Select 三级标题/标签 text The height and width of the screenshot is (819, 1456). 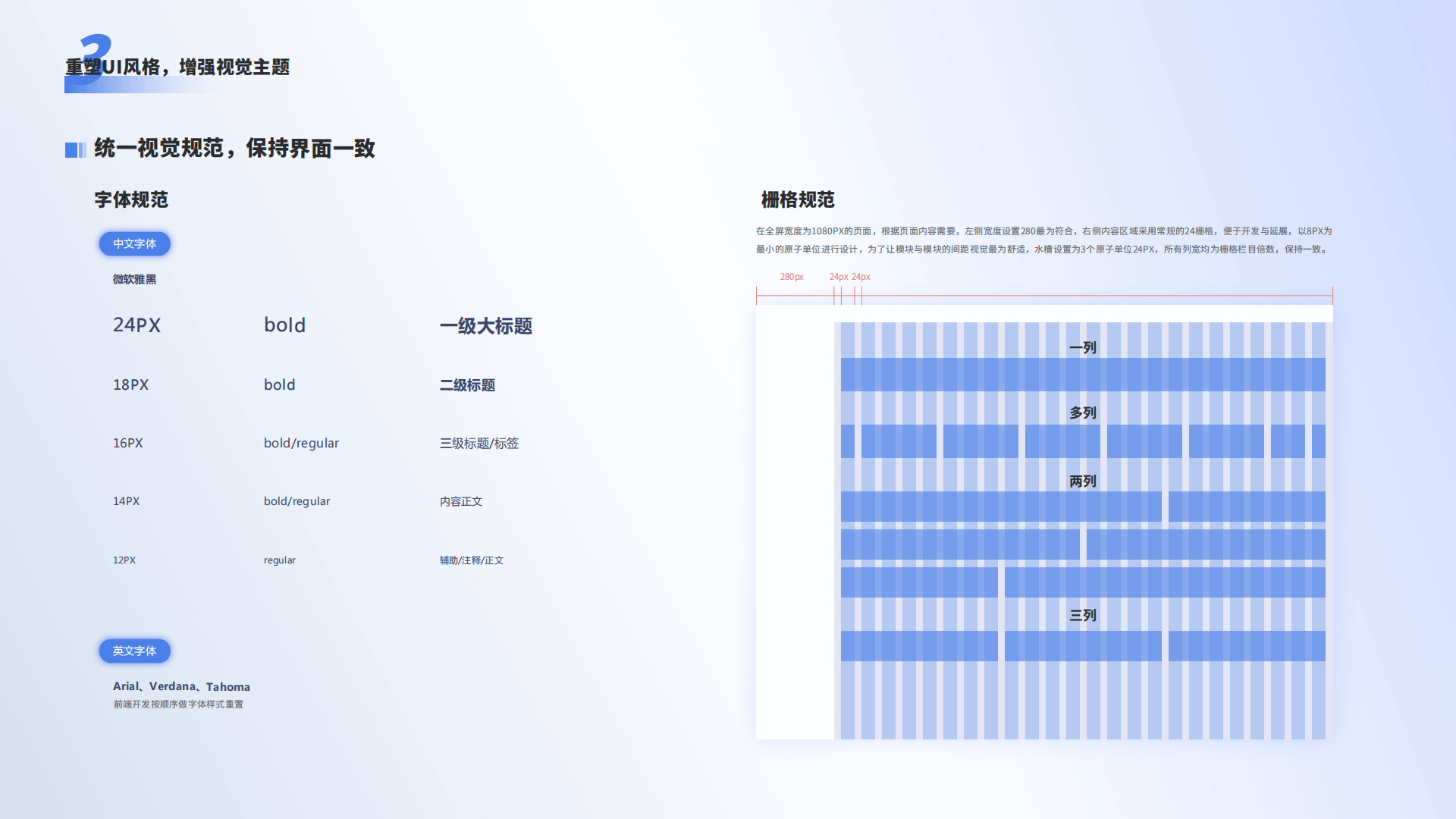(x=479, y=443)
